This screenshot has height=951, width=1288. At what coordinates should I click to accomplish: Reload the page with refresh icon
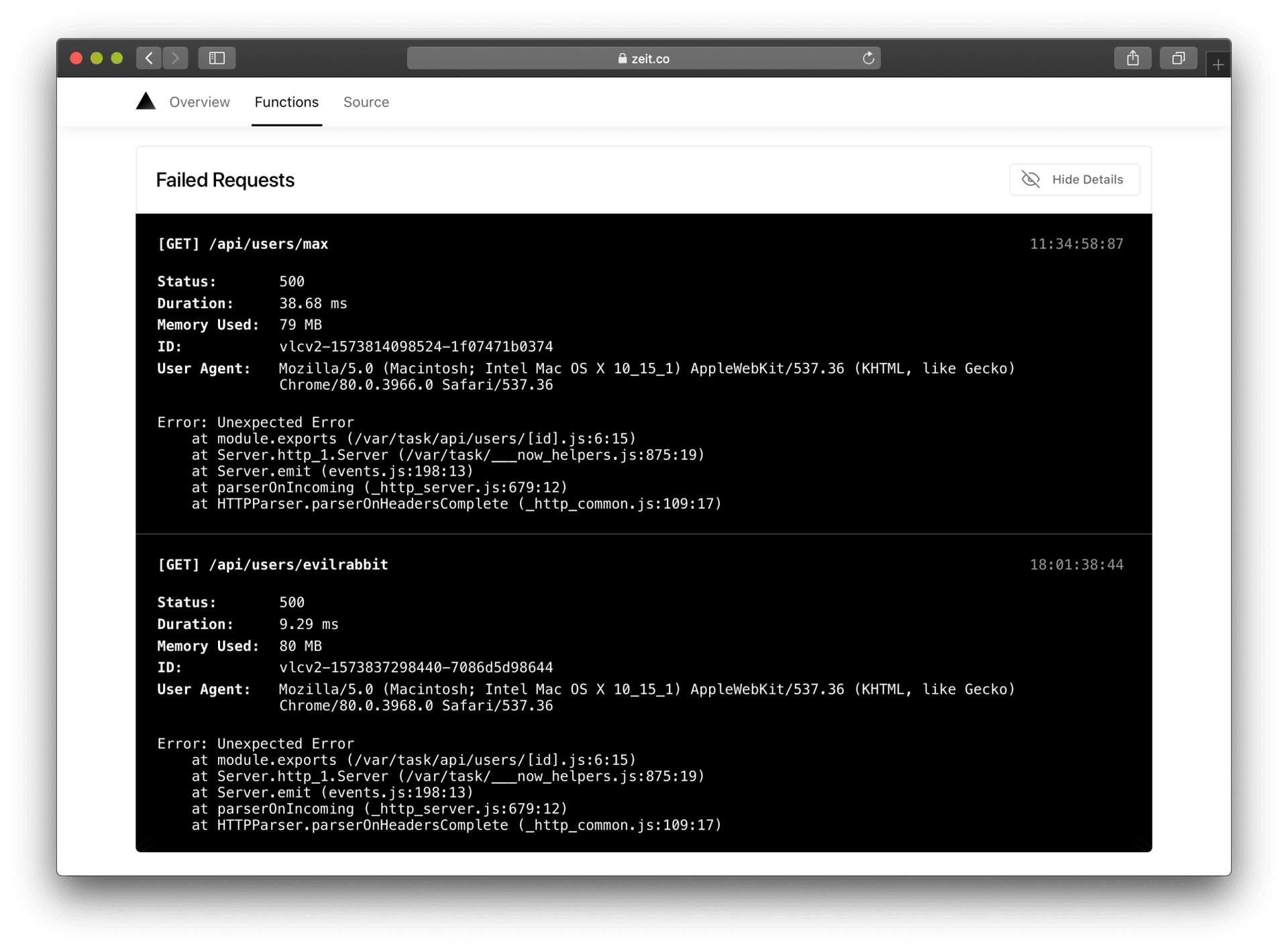coord(868,58)
